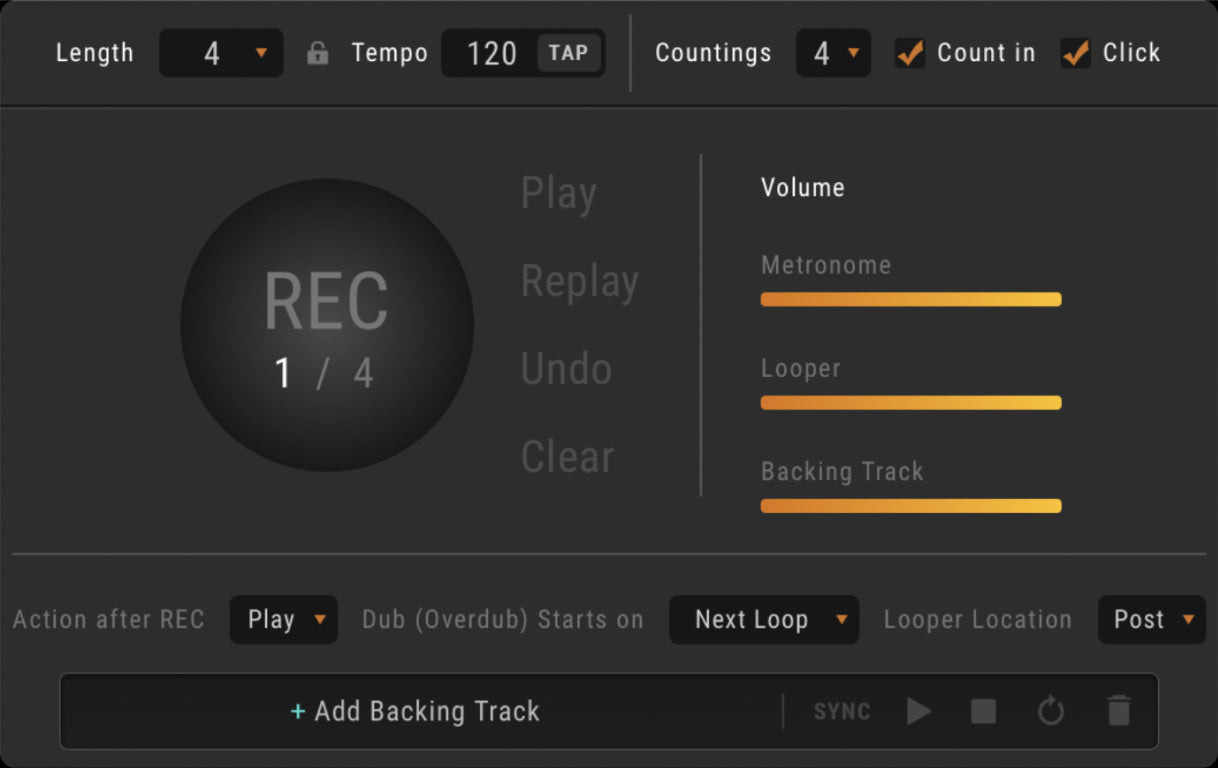The width and height of the screenshot is (1218, 768).
Task: Adjust the Metronome volume slider
Action: [x=910, y=299]
